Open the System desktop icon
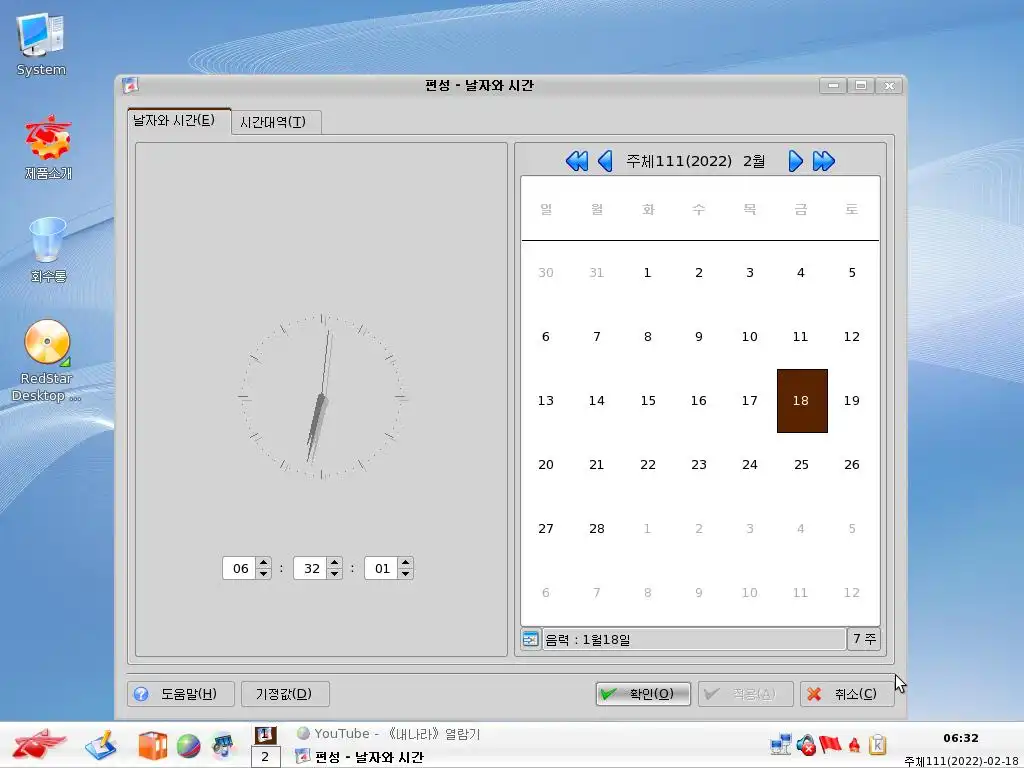Screen dimensions: 1024x768 [x=40, y=44]
